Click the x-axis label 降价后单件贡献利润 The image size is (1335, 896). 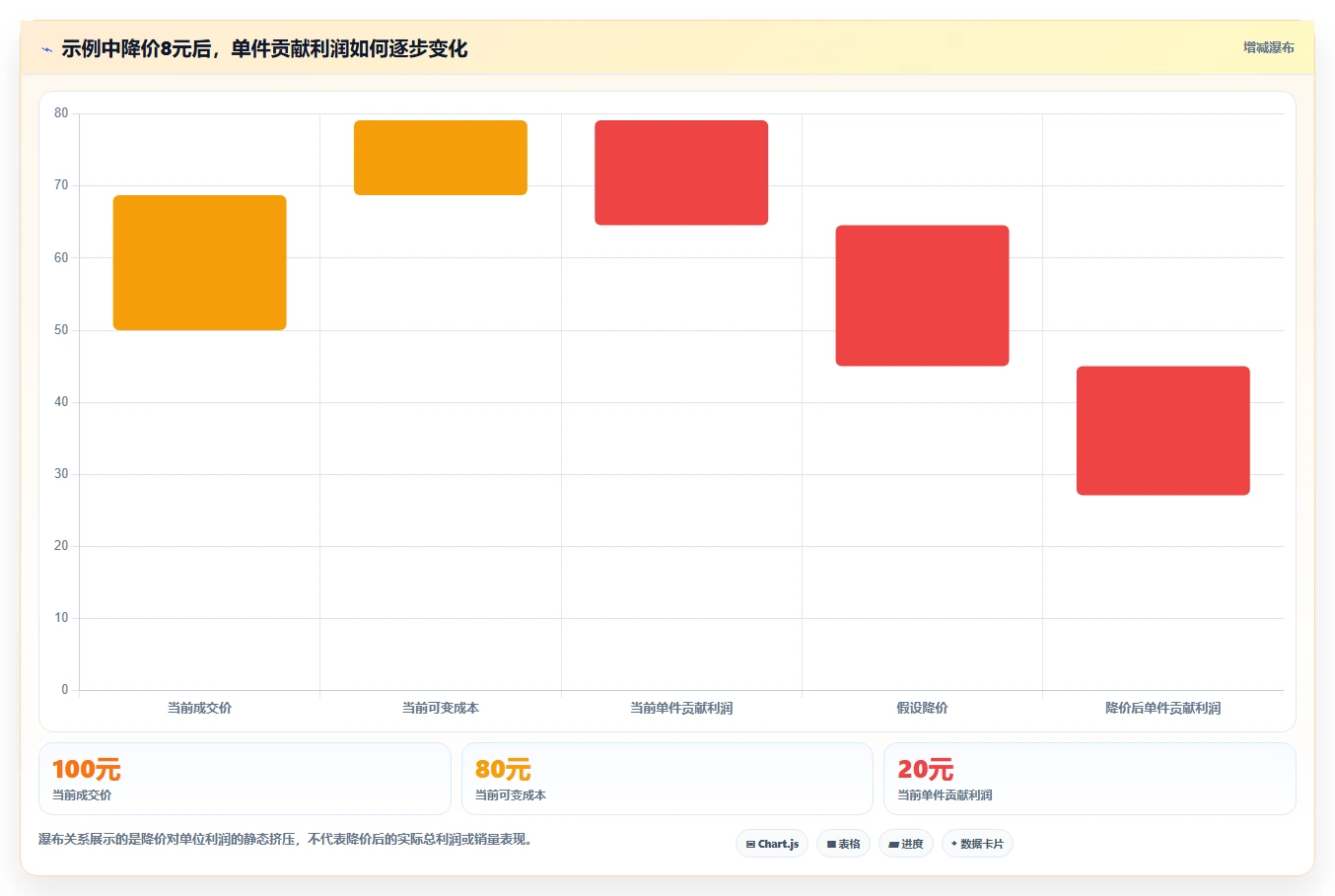tap(1163, 708)
